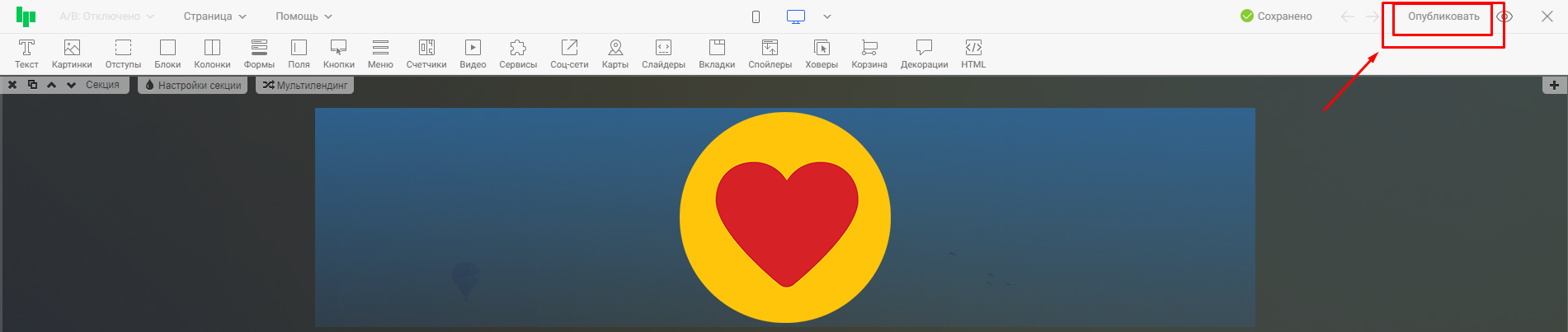This screenshot has height=332, width=1568.
Task: Choose the Корзина cart tool
Action: pyautogui.click(x=869, y=53)
